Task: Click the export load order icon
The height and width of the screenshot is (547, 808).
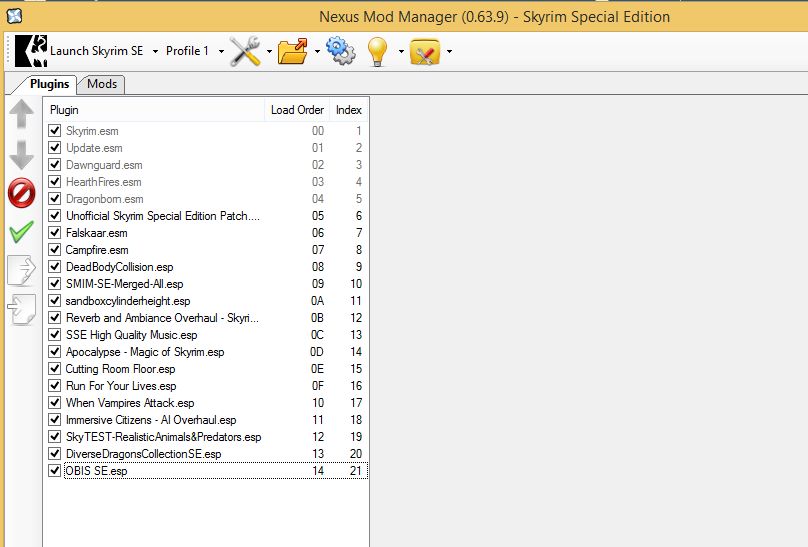Action: point(22,270)
